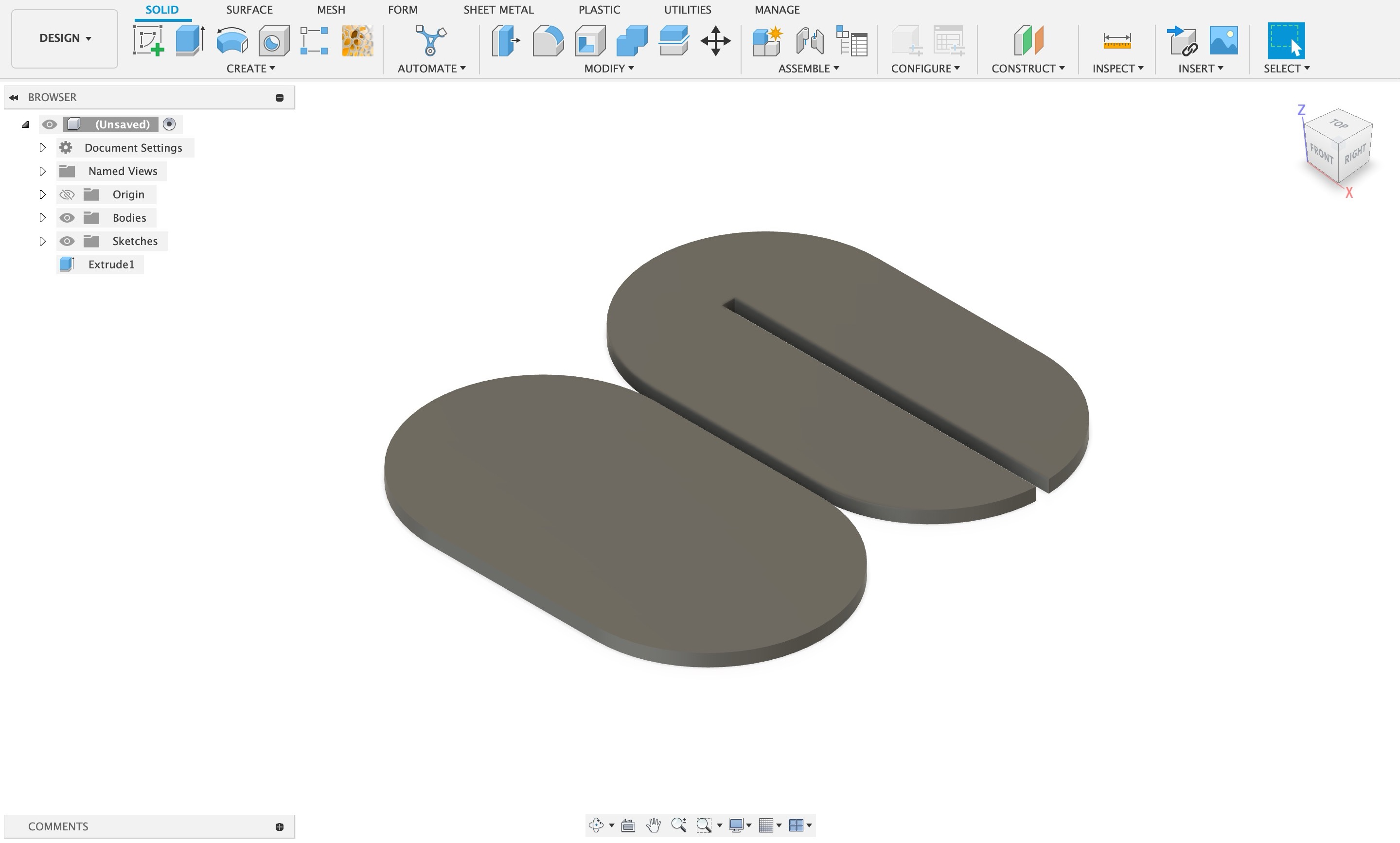
Task: Open the INSPECT dropdown menu
Action: click(x=1117, y=68)
